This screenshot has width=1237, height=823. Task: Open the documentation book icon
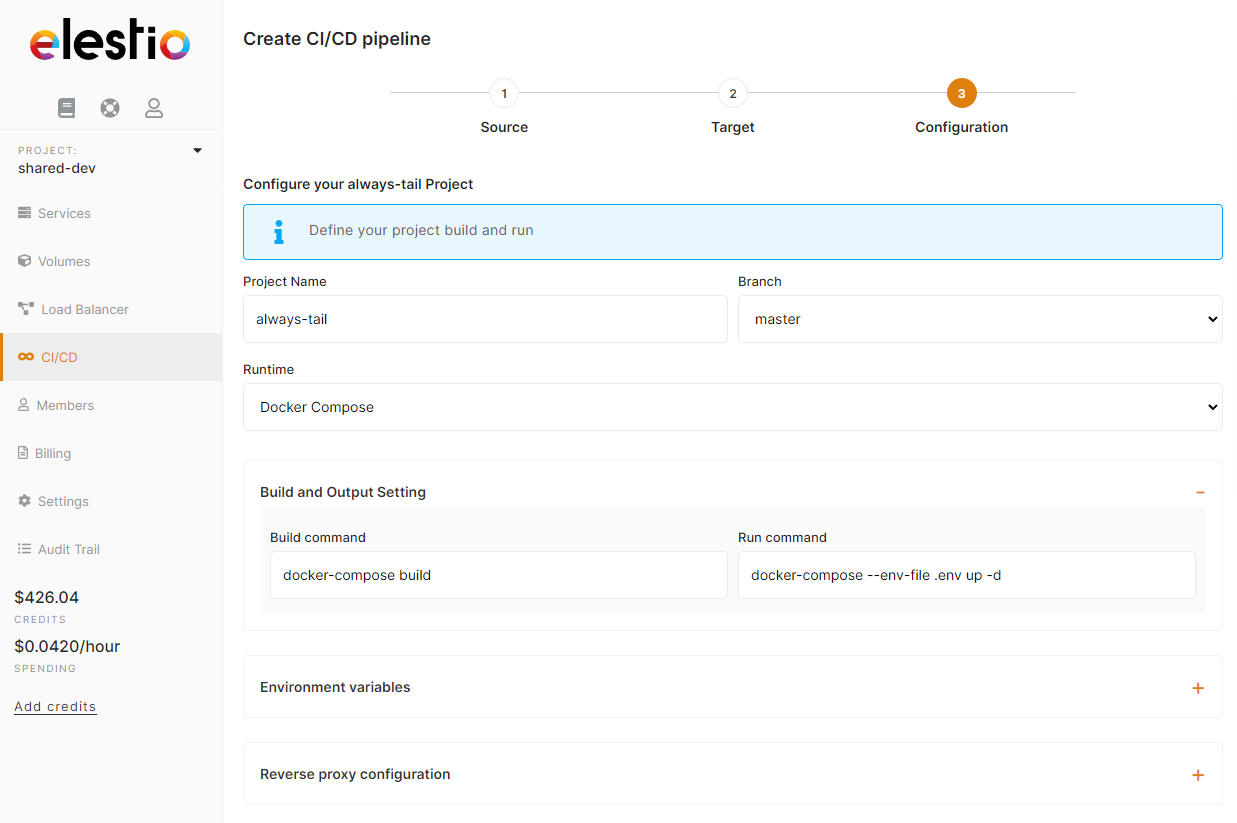click(67, 108)
